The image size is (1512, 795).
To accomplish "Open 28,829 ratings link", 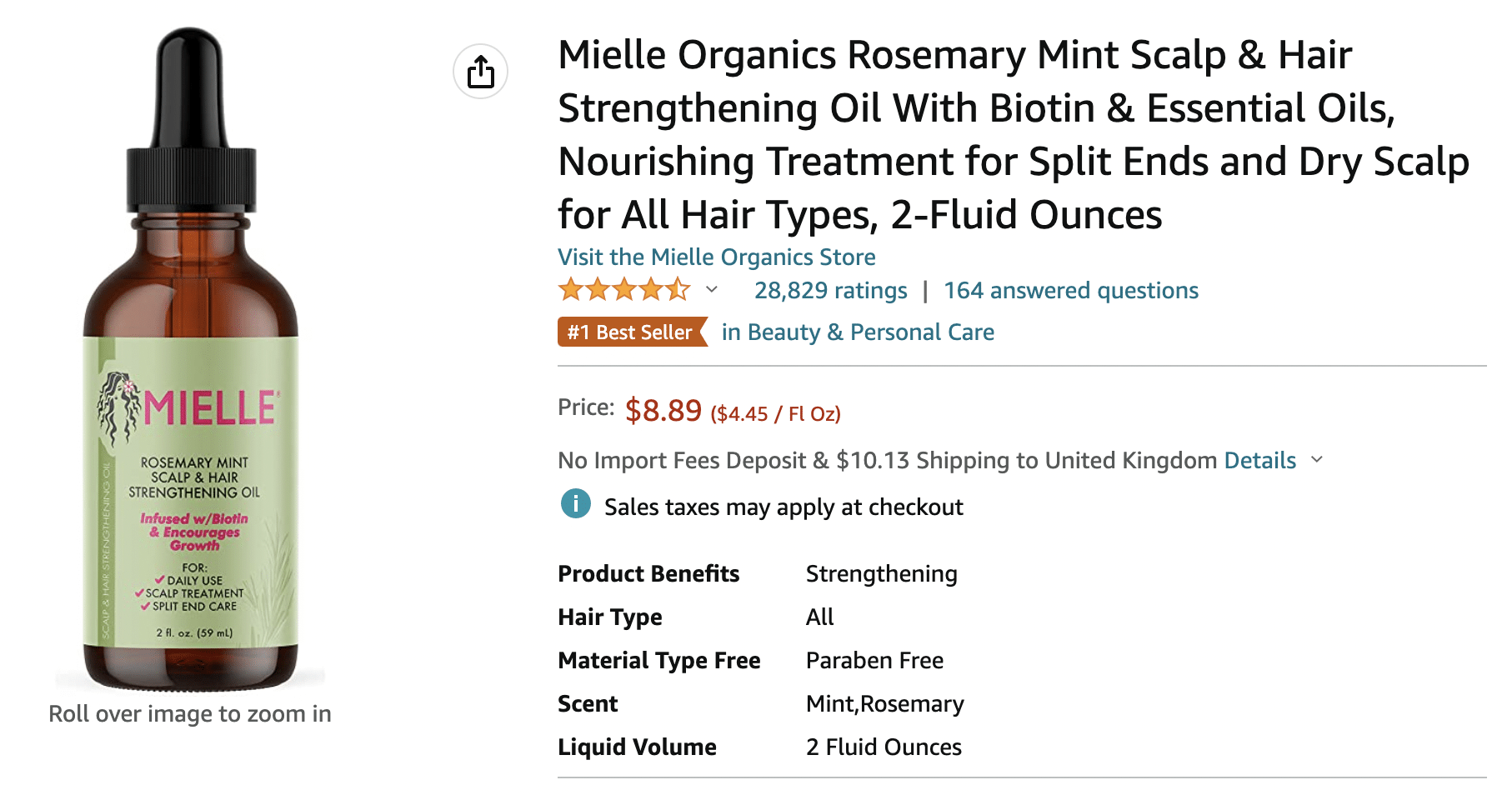I will (x=830, y=290).
